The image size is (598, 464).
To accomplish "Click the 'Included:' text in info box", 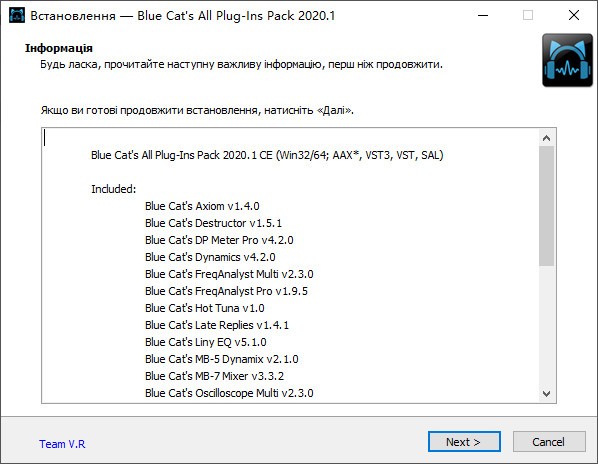I will click(114, 189).
